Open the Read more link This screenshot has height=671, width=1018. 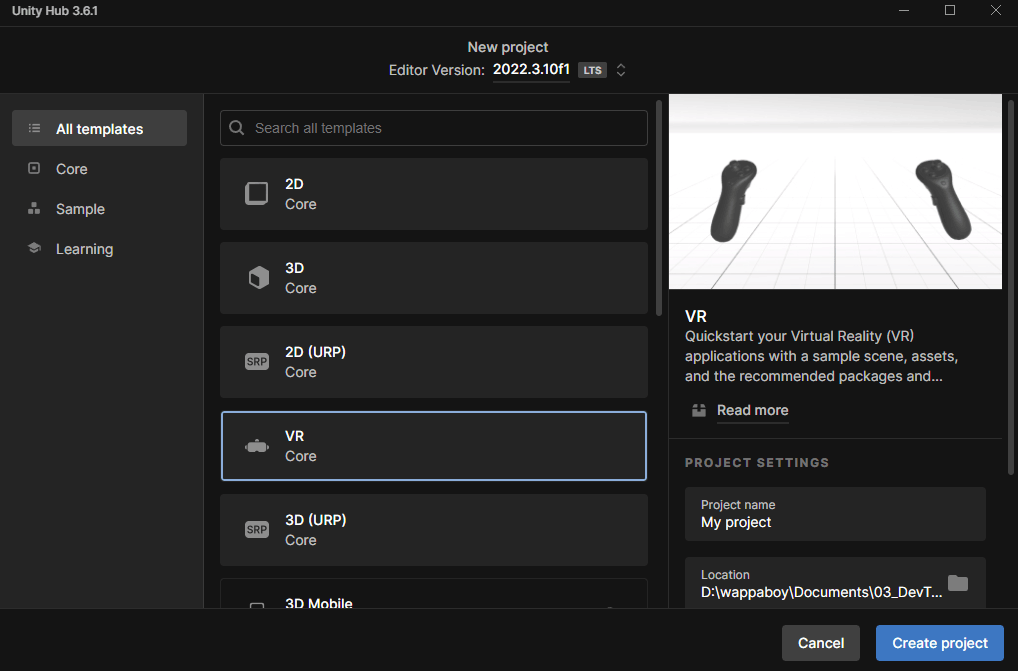pyautogui.click(x=752, y=410)
